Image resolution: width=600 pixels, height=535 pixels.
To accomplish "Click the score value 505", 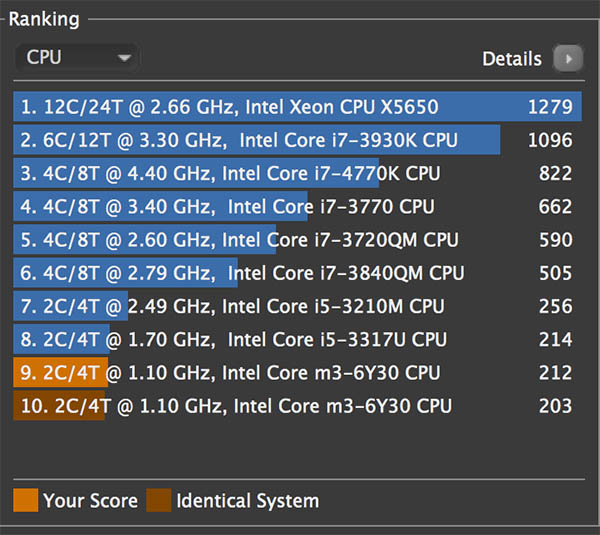I will click(x=556, y=273).
